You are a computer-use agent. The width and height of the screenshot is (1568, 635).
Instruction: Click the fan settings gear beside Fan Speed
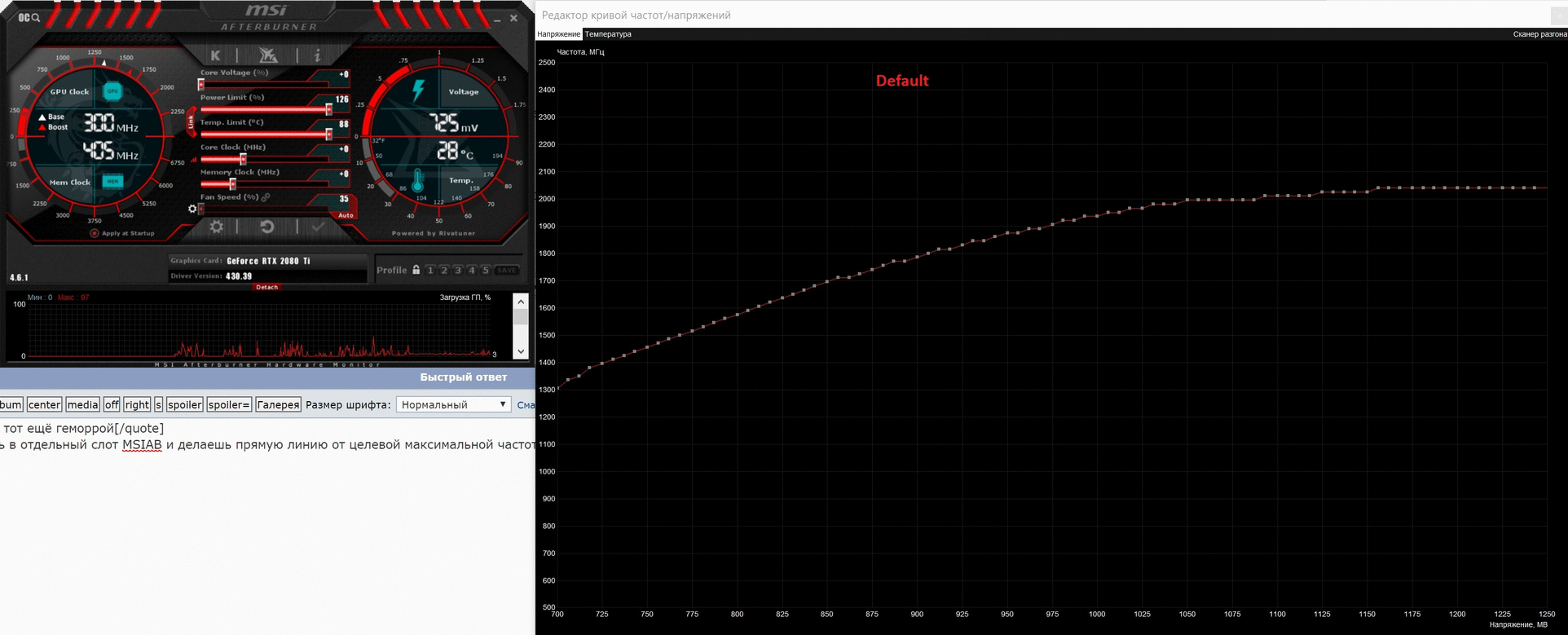[192, 209]
